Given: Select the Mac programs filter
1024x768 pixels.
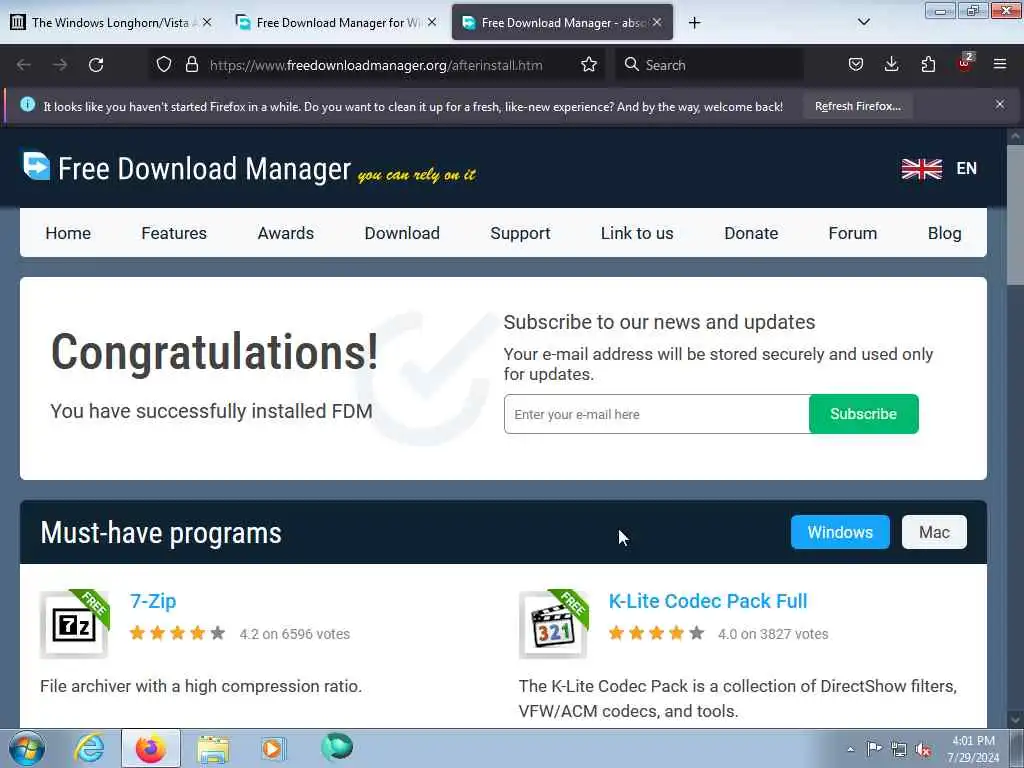Looking at the screenshot, I should click(934, 532).
